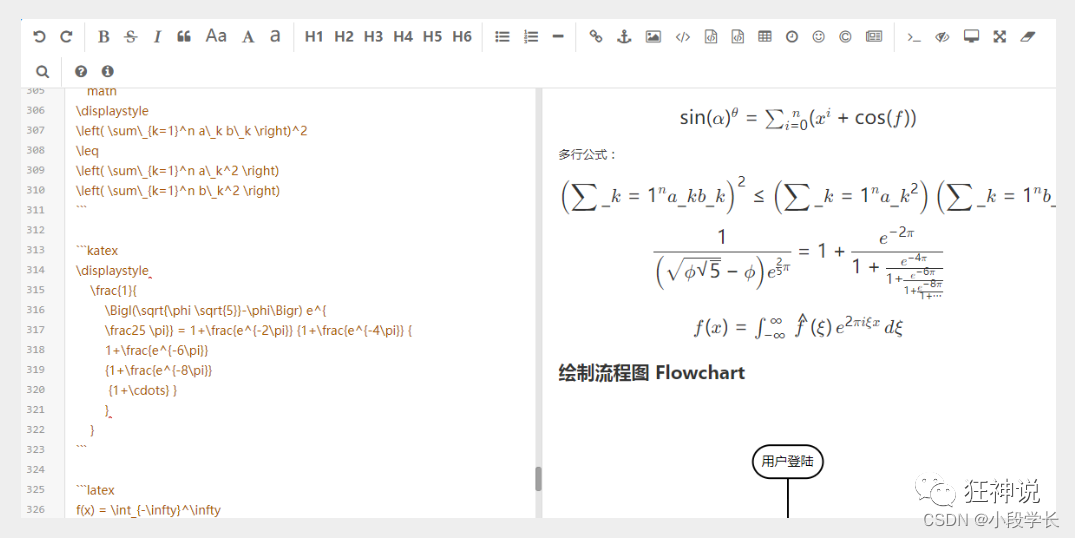Screen dimensions: 1075x538
Task: Convert selection to uppercase (A icon)
Action: coord(248,37)
